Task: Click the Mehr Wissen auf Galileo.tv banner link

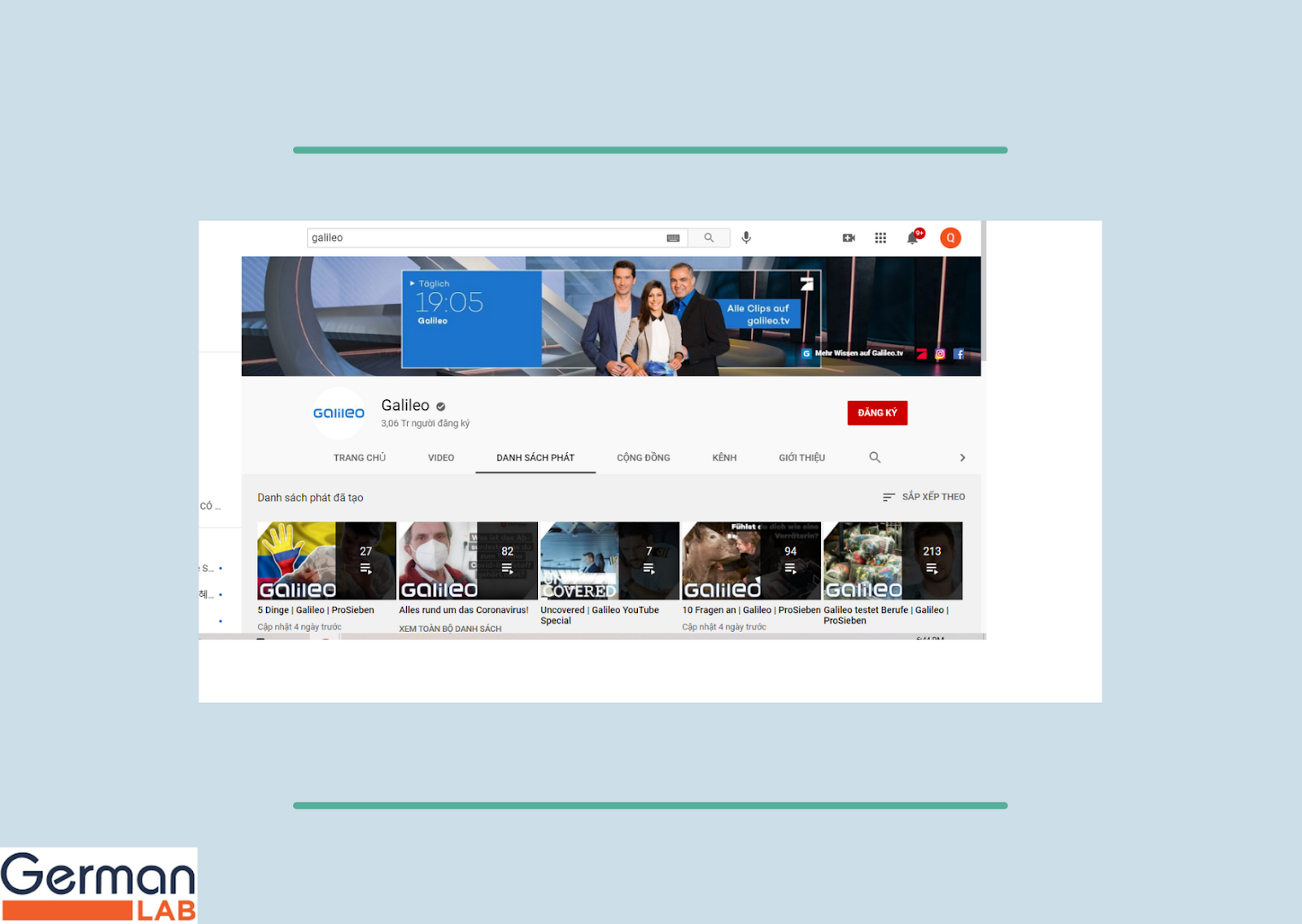Action: coord(859,353)
